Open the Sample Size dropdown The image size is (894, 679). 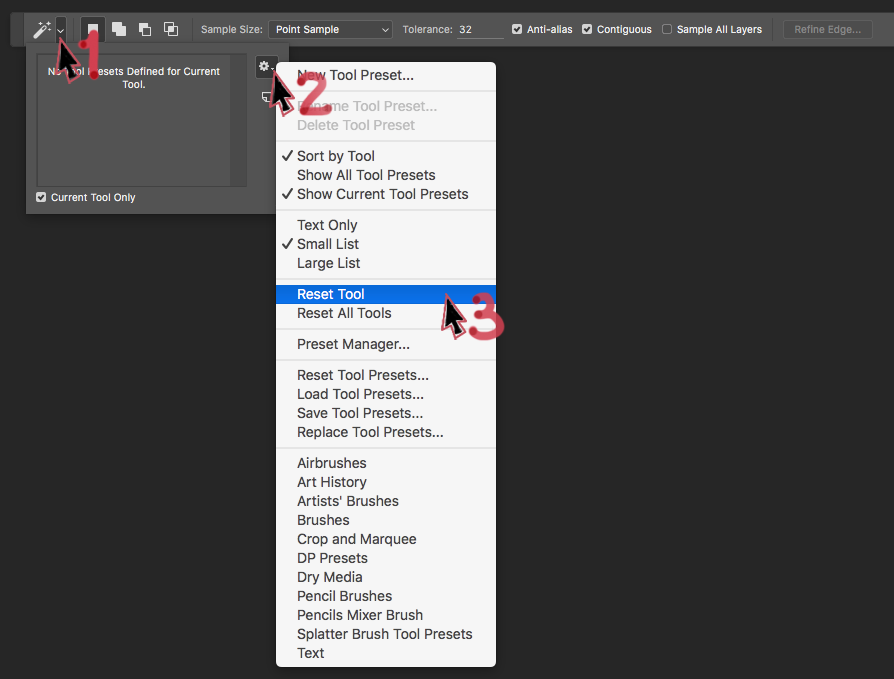click(x=330, y=29)
